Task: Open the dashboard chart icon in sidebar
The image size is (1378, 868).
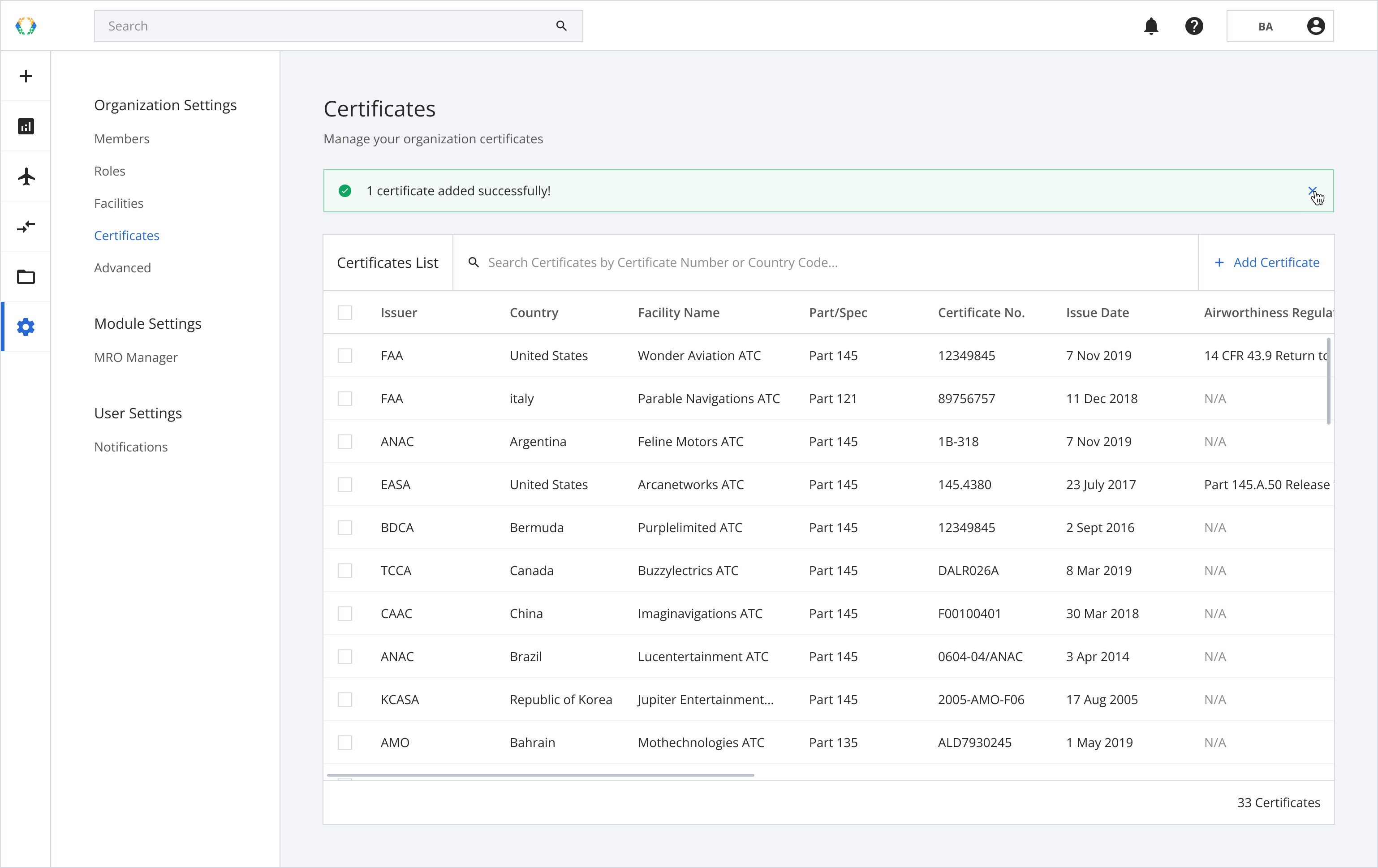Action: [26, 126]
